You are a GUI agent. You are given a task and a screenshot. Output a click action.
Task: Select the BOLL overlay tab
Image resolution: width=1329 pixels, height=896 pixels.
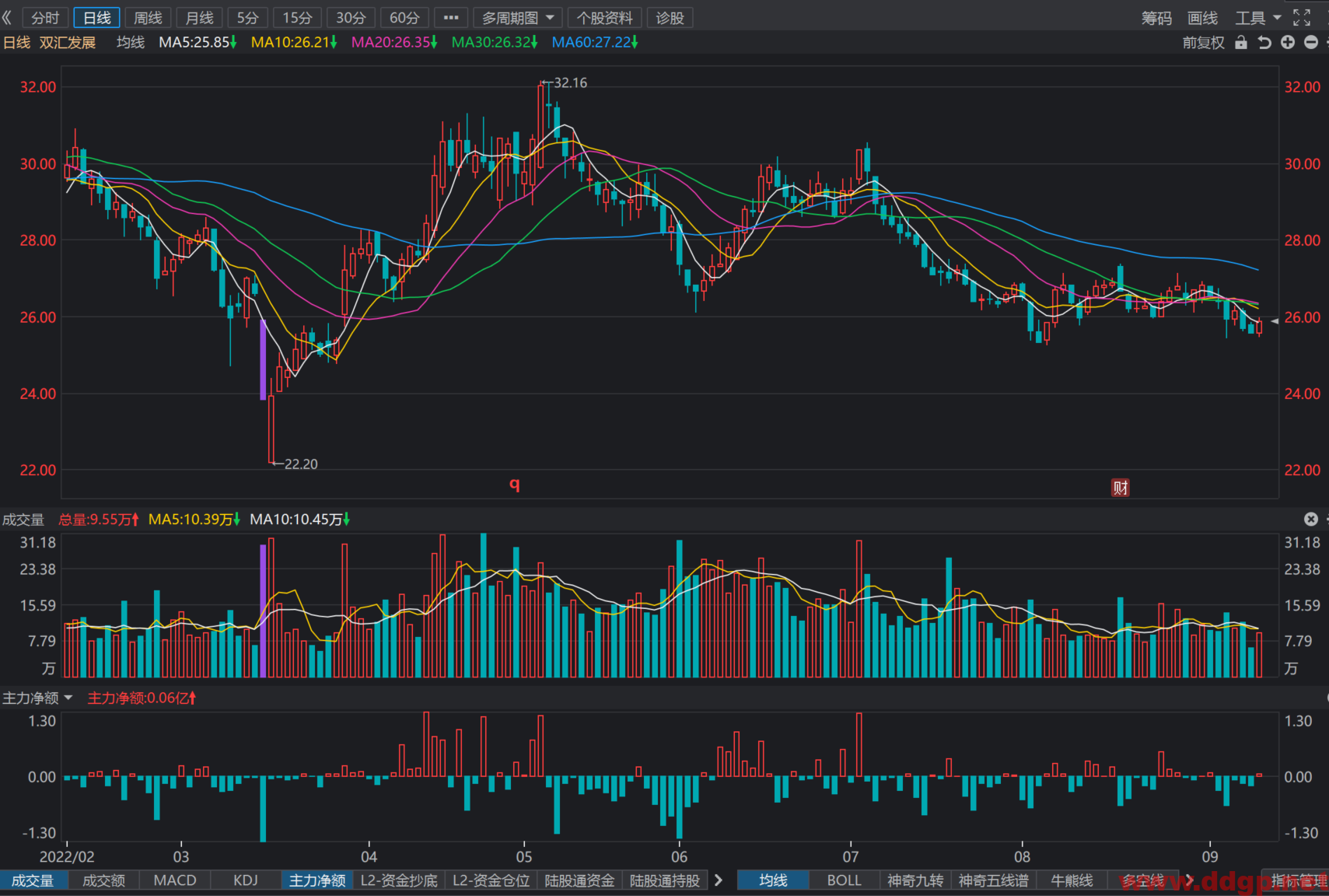tap(844, 880)
